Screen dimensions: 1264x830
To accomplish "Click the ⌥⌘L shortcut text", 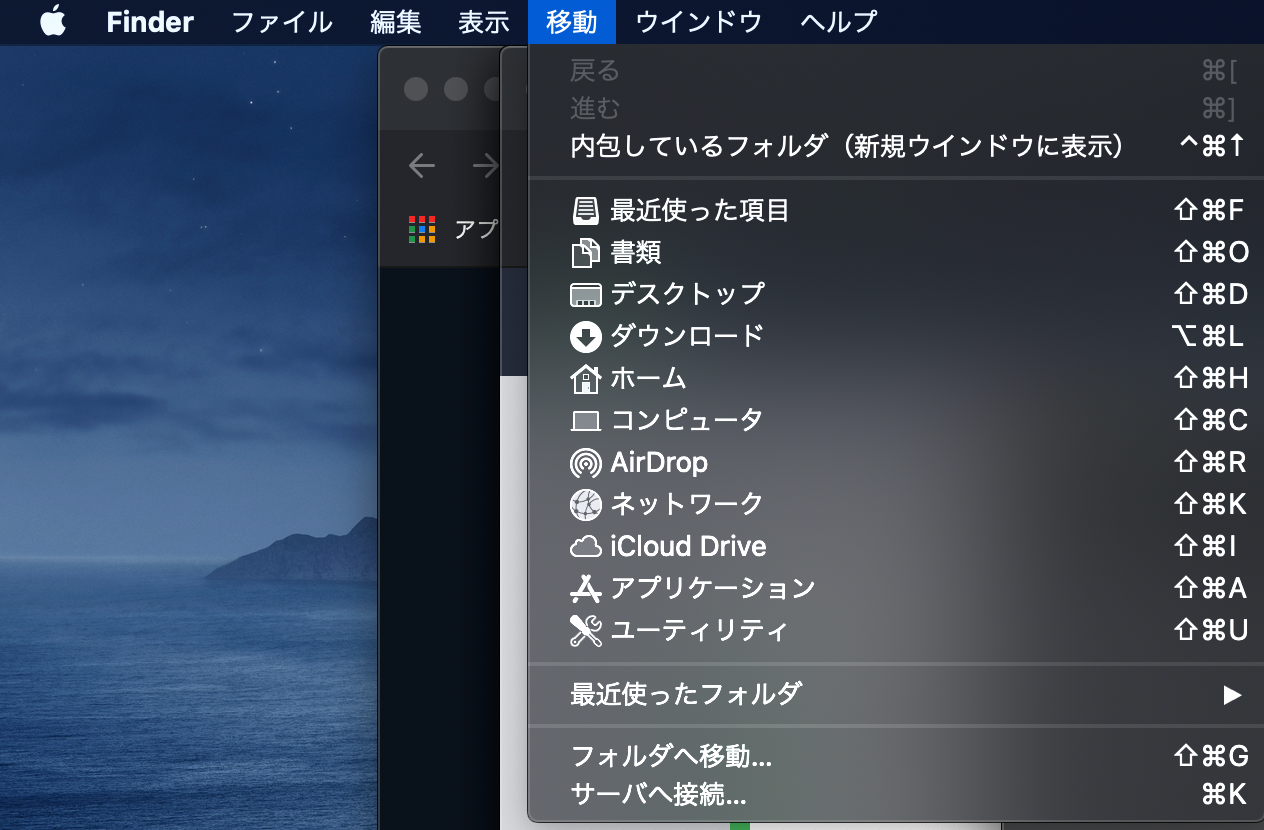I will [1208, 337].
